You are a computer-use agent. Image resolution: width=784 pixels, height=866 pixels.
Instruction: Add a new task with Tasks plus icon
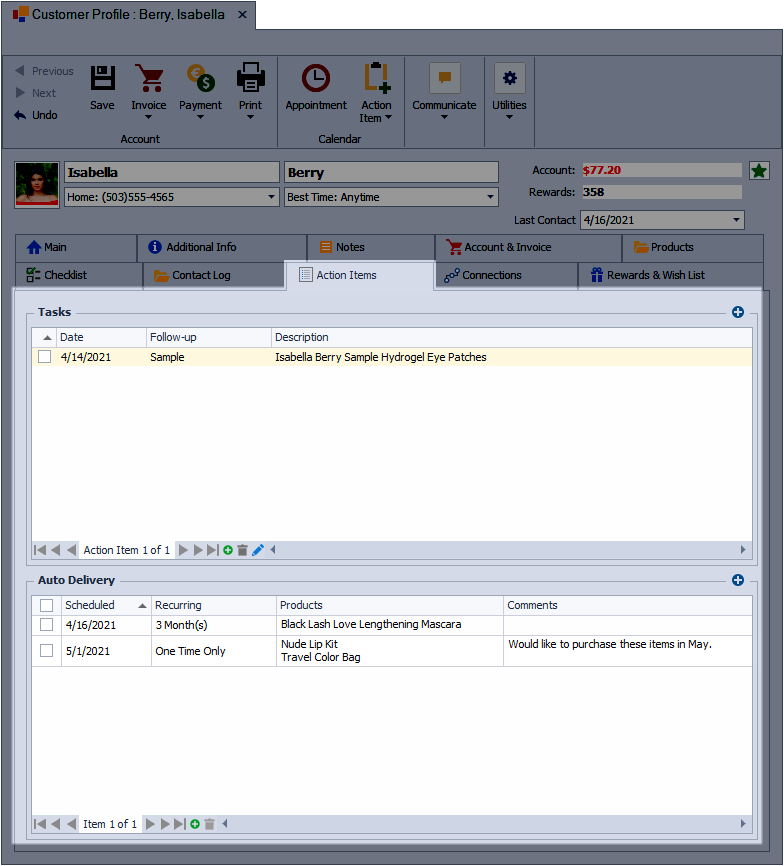[x=738, y=313]
